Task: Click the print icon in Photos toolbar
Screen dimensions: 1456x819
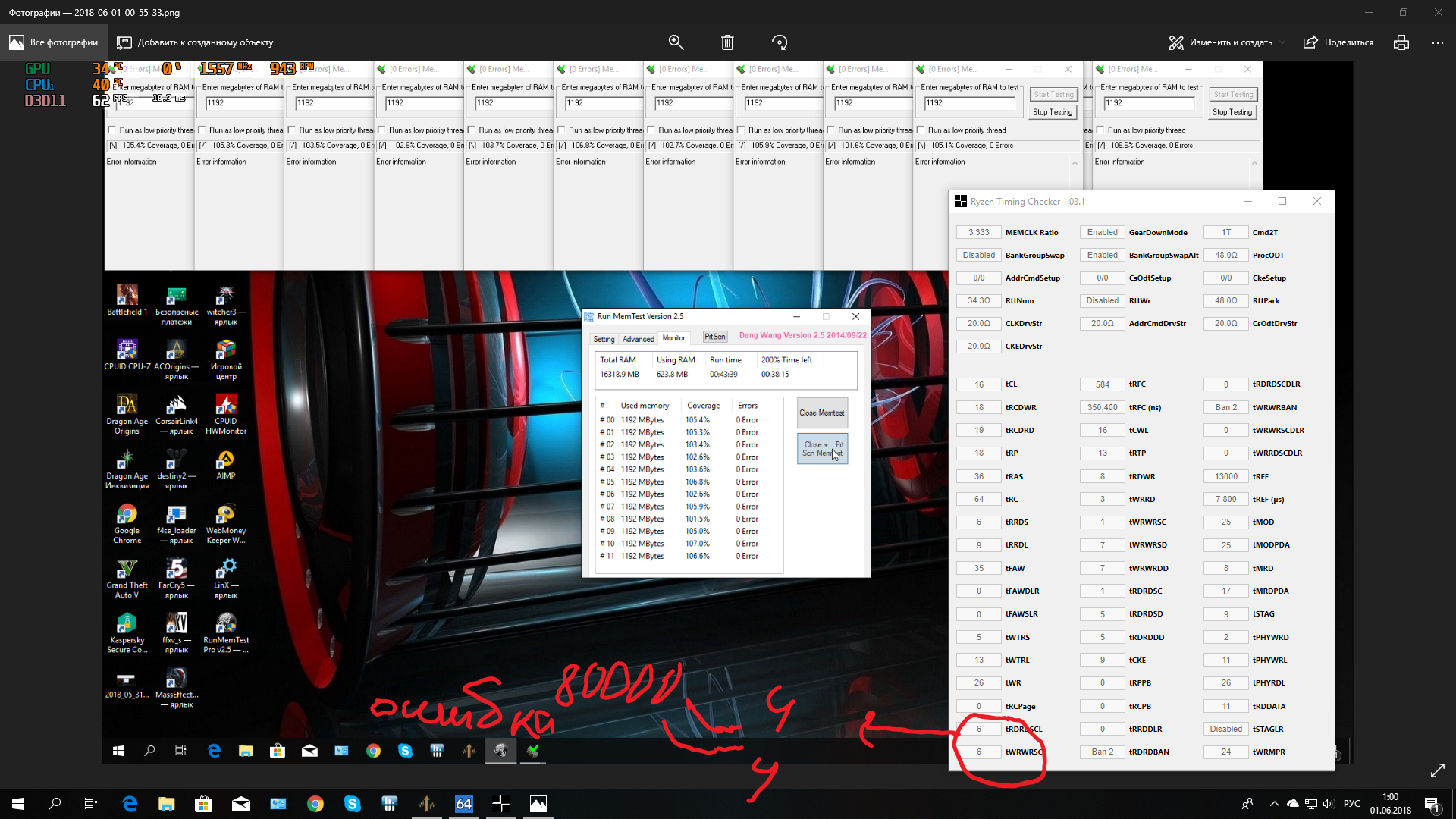Action: point(1401,42)
